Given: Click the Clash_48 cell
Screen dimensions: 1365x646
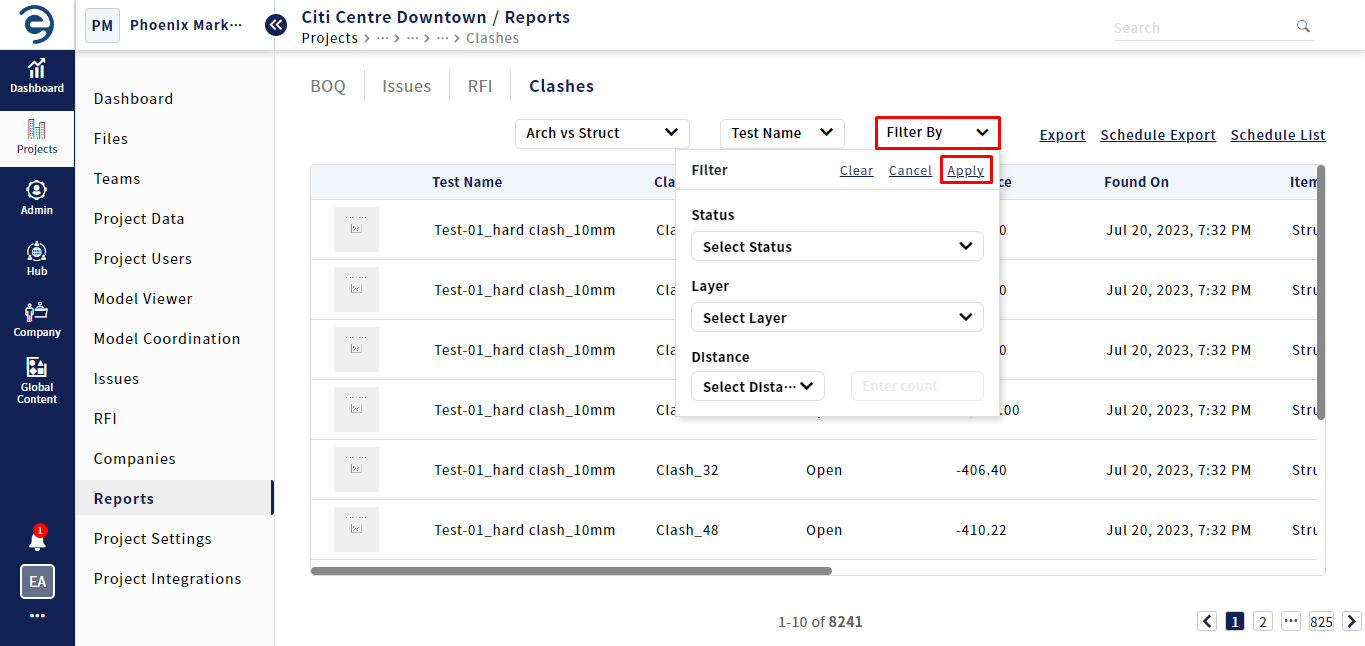Looking at the screenshot, I should coord(687,530).
